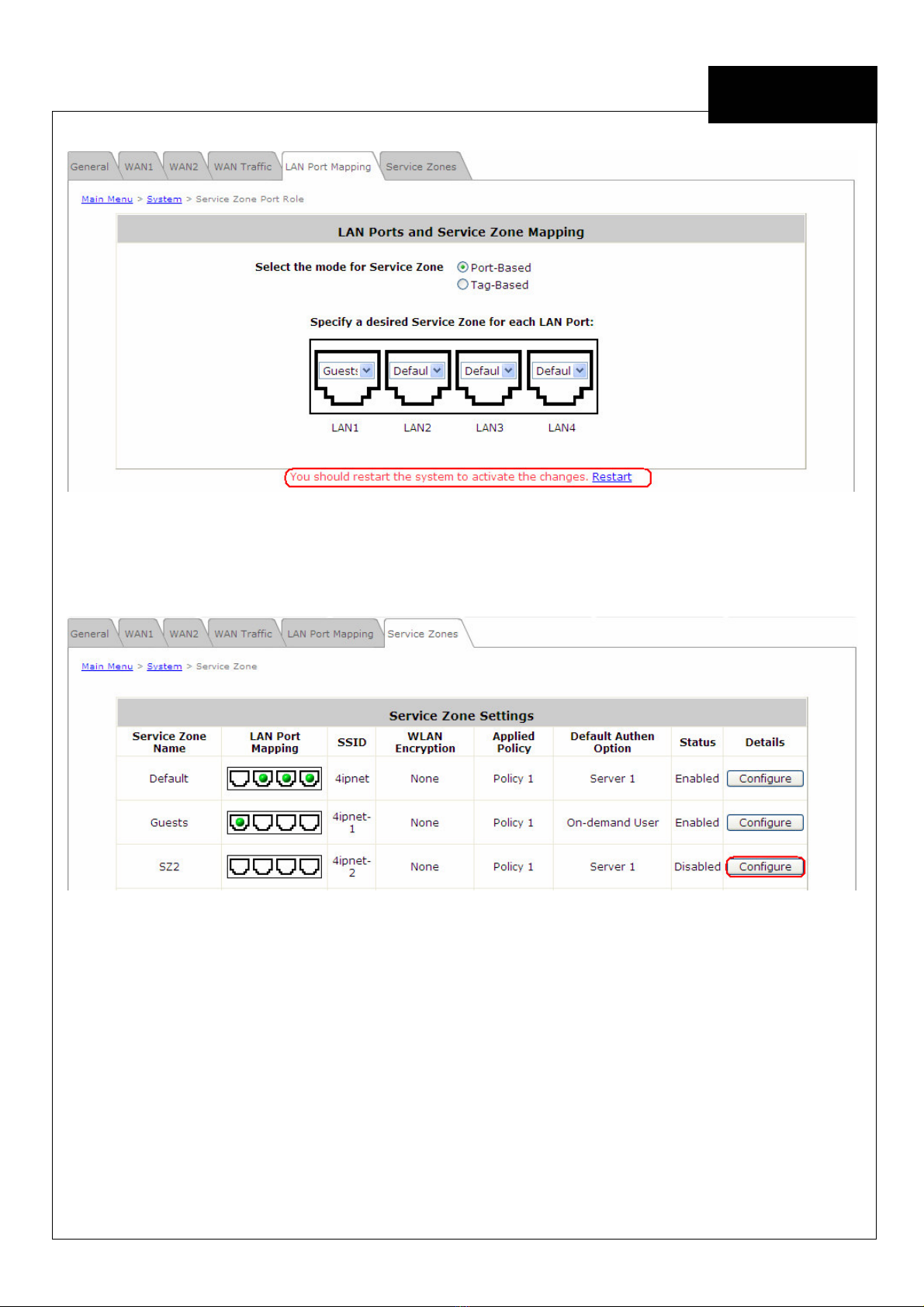924x1307 pixels.
Task: Open the LAN3 service zone dropdown
Action: [x=489, y=371]
